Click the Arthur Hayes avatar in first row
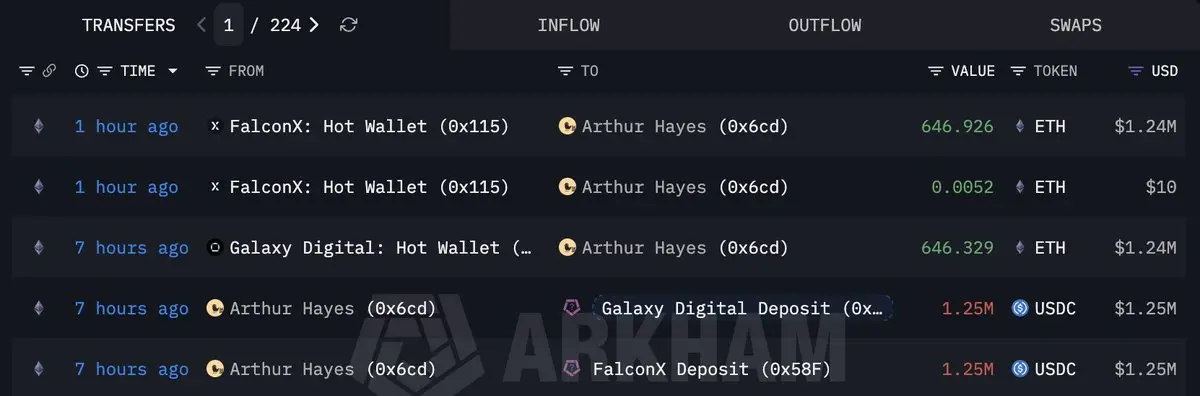The height and width of the screenshot is (396, 1200). [567, 126]
